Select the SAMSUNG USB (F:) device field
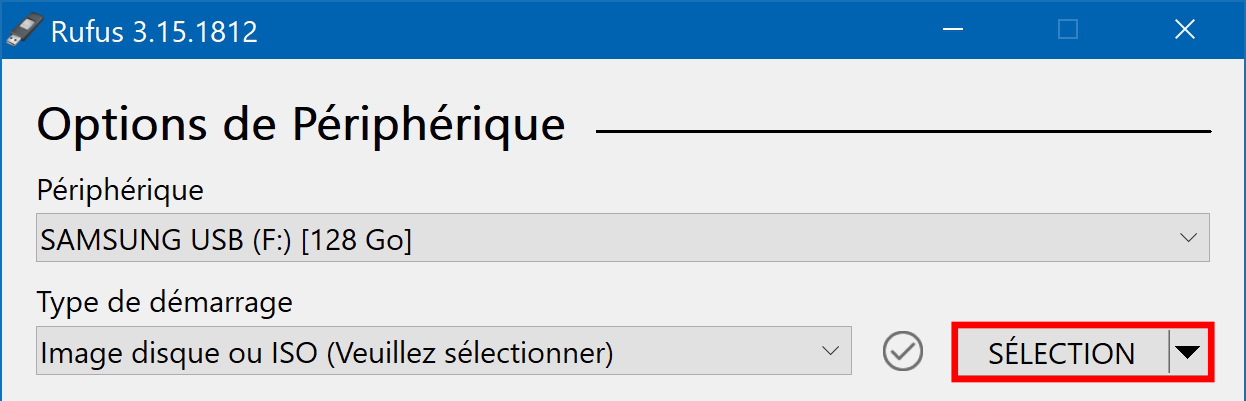Screen dimensions: 1246x401 tap(623, 239)
